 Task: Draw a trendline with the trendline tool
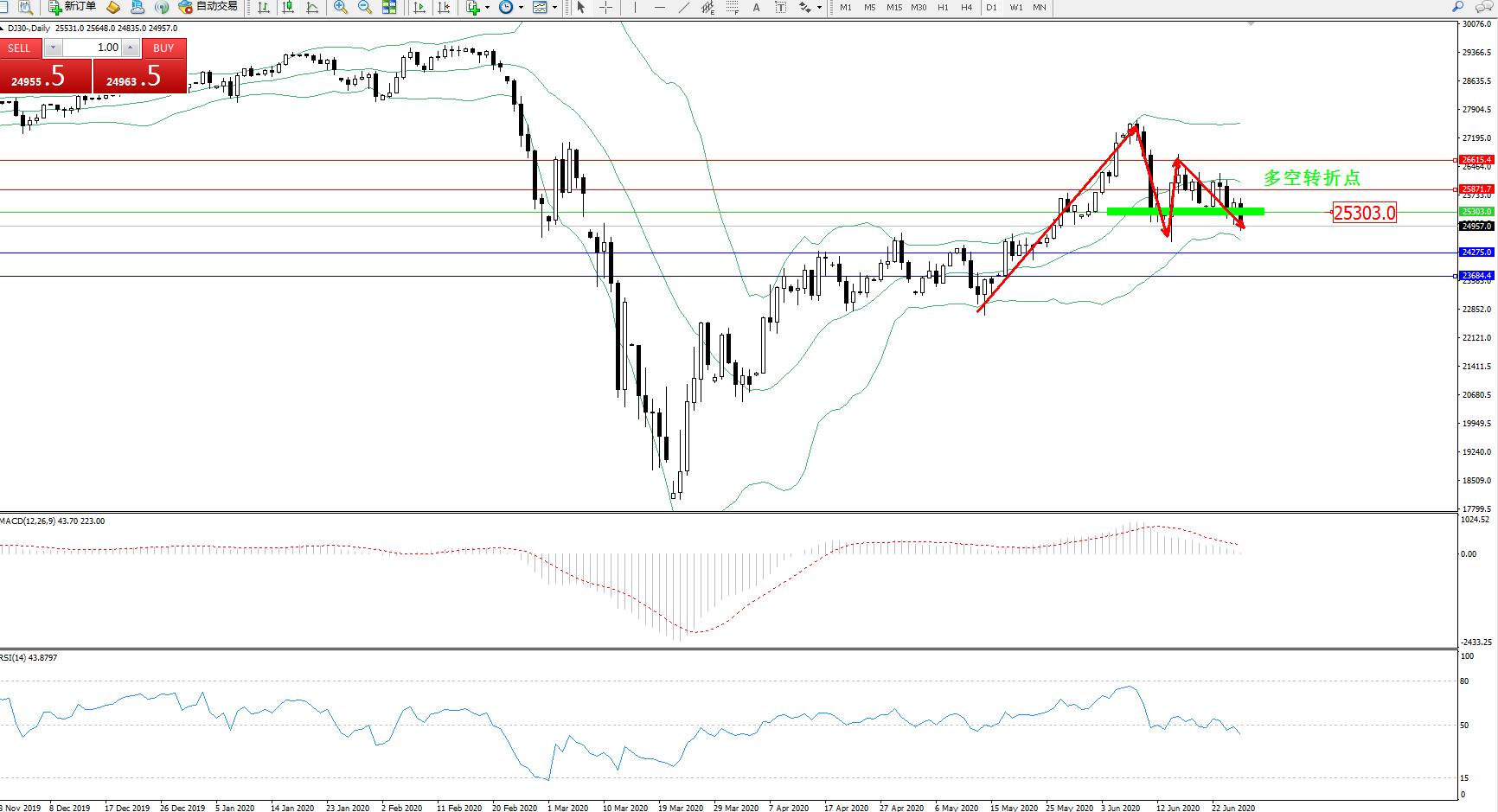pyautogui.click(x=684, y=7)
